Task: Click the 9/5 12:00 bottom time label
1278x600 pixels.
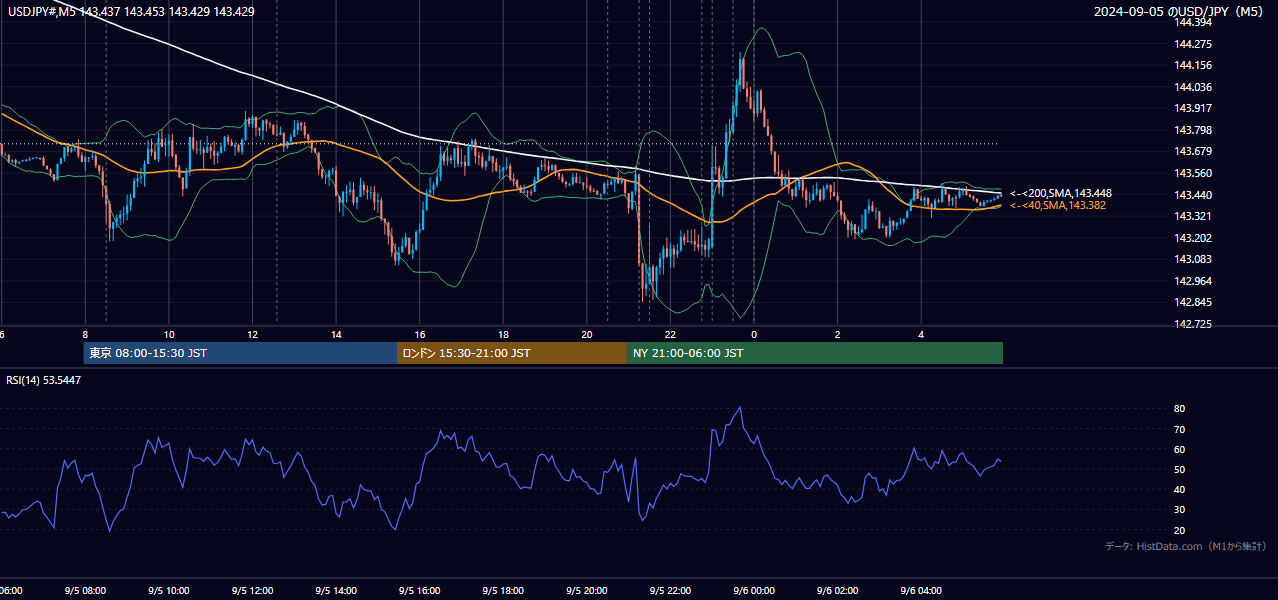Action: (252, 590)
